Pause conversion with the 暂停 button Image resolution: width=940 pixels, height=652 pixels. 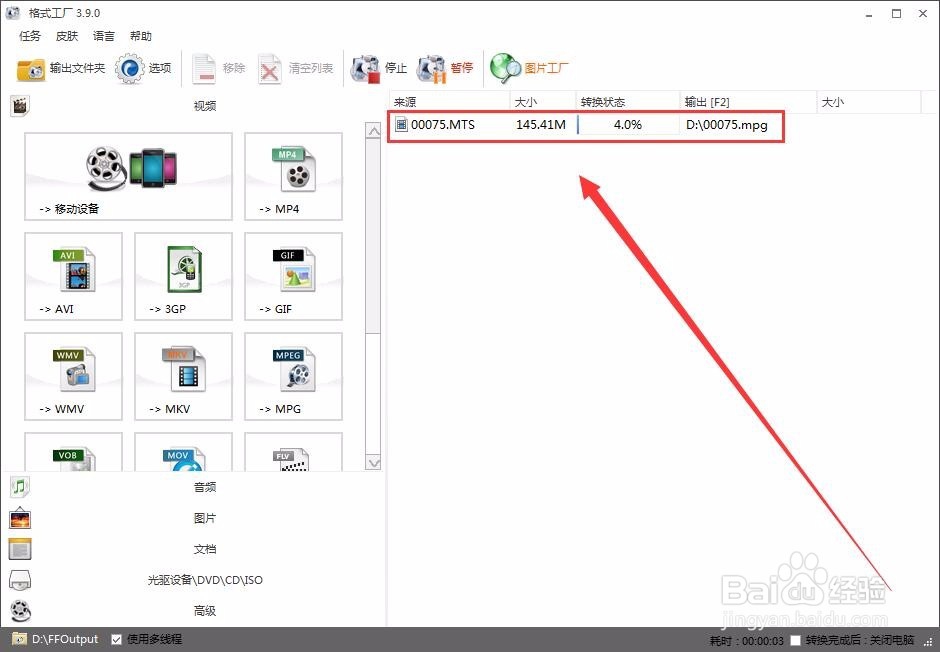tap(445, 68)
